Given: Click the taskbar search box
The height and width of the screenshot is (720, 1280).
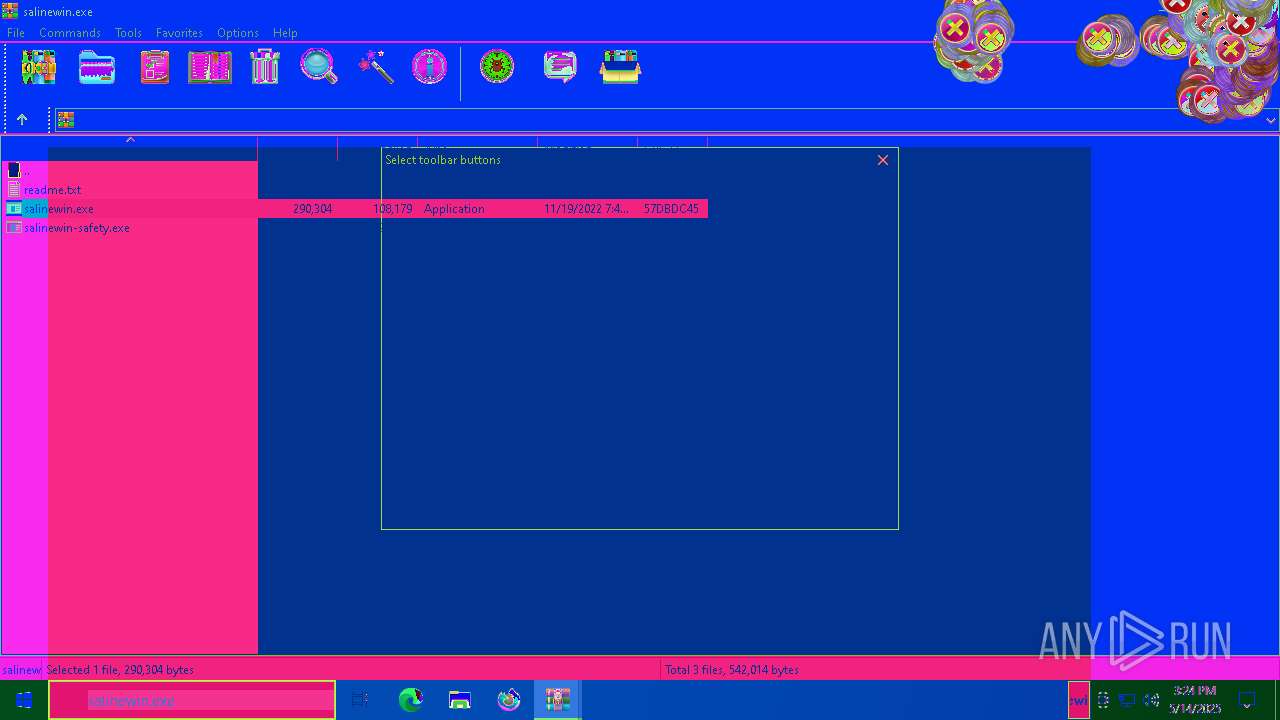Looking at the screenshot, I should click(192, 700).
